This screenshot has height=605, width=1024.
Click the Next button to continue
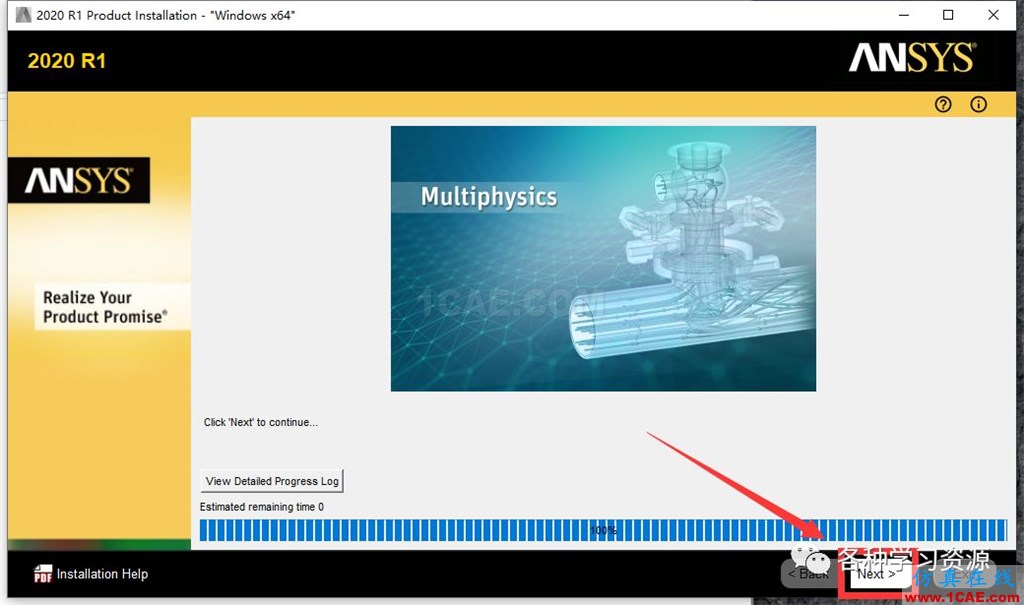(x=876, y=574)
